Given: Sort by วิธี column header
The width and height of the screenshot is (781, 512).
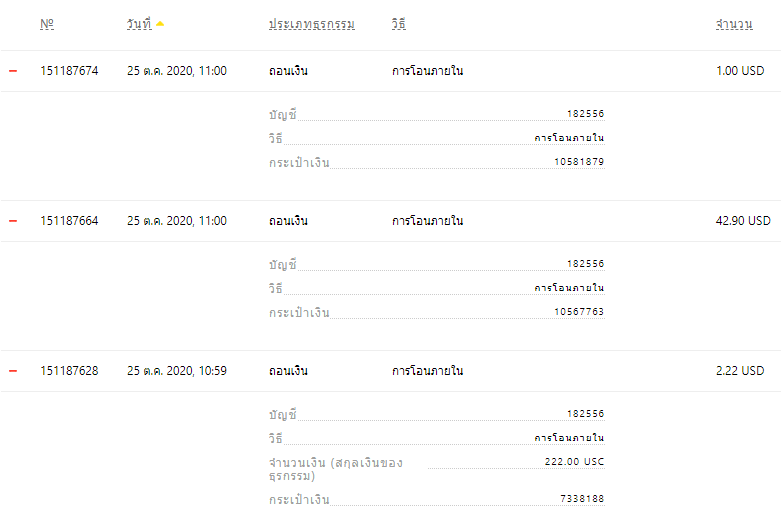Looking at the screenshot, I should tap(398, 24).
